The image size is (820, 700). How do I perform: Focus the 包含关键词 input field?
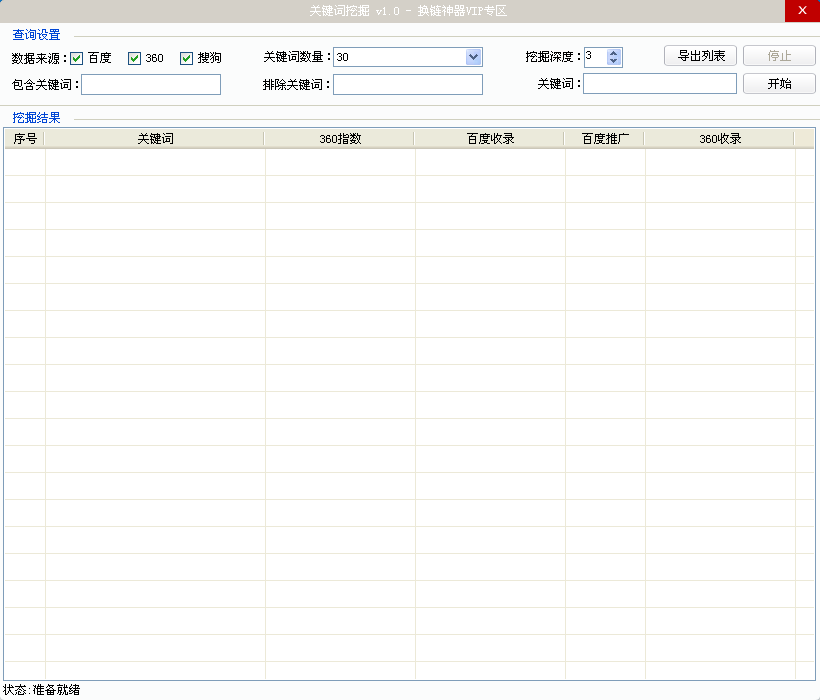151,84
